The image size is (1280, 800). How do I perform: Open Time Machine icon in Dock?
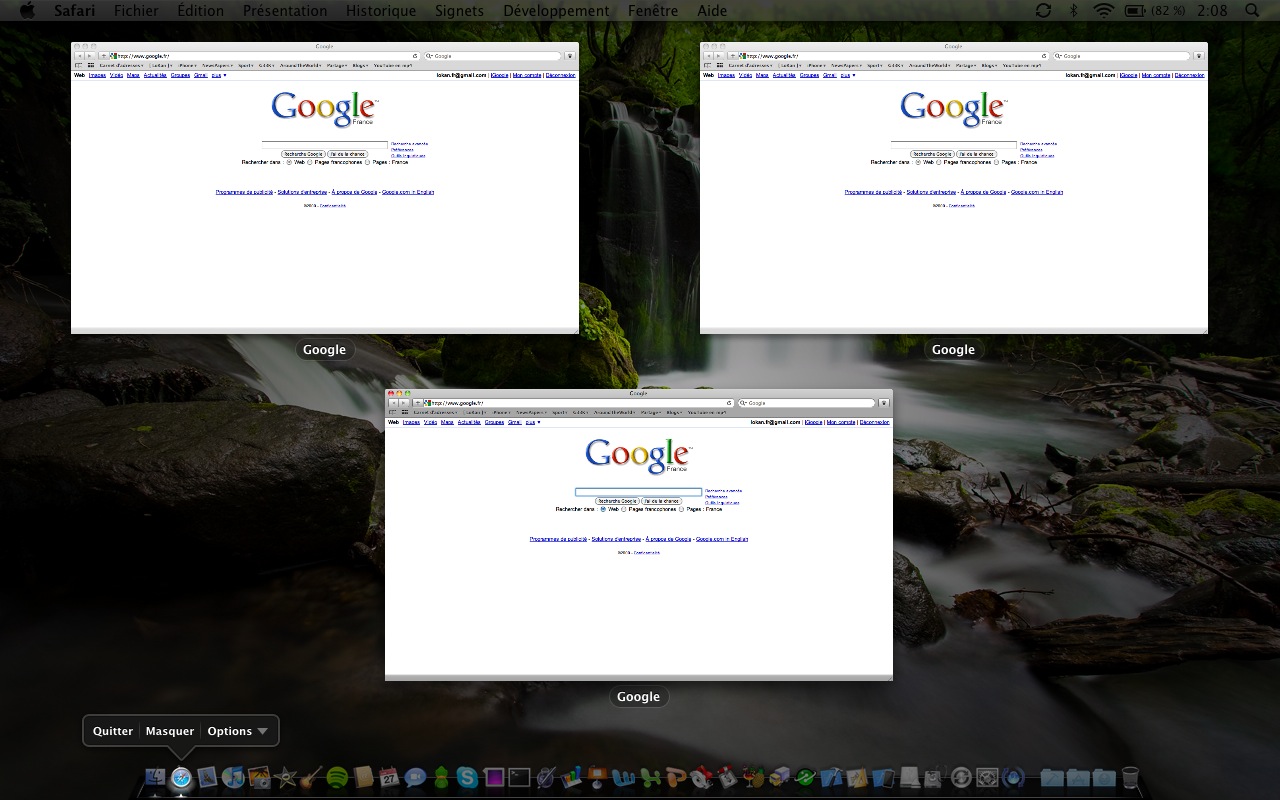tap(1013, 776)
